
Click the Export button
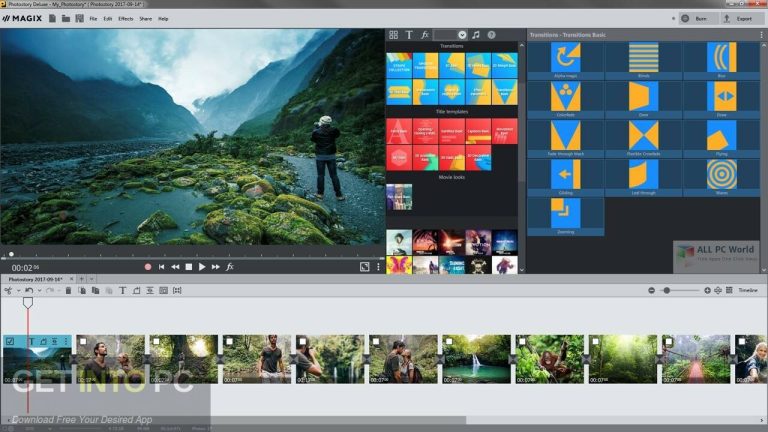[740, 19]
